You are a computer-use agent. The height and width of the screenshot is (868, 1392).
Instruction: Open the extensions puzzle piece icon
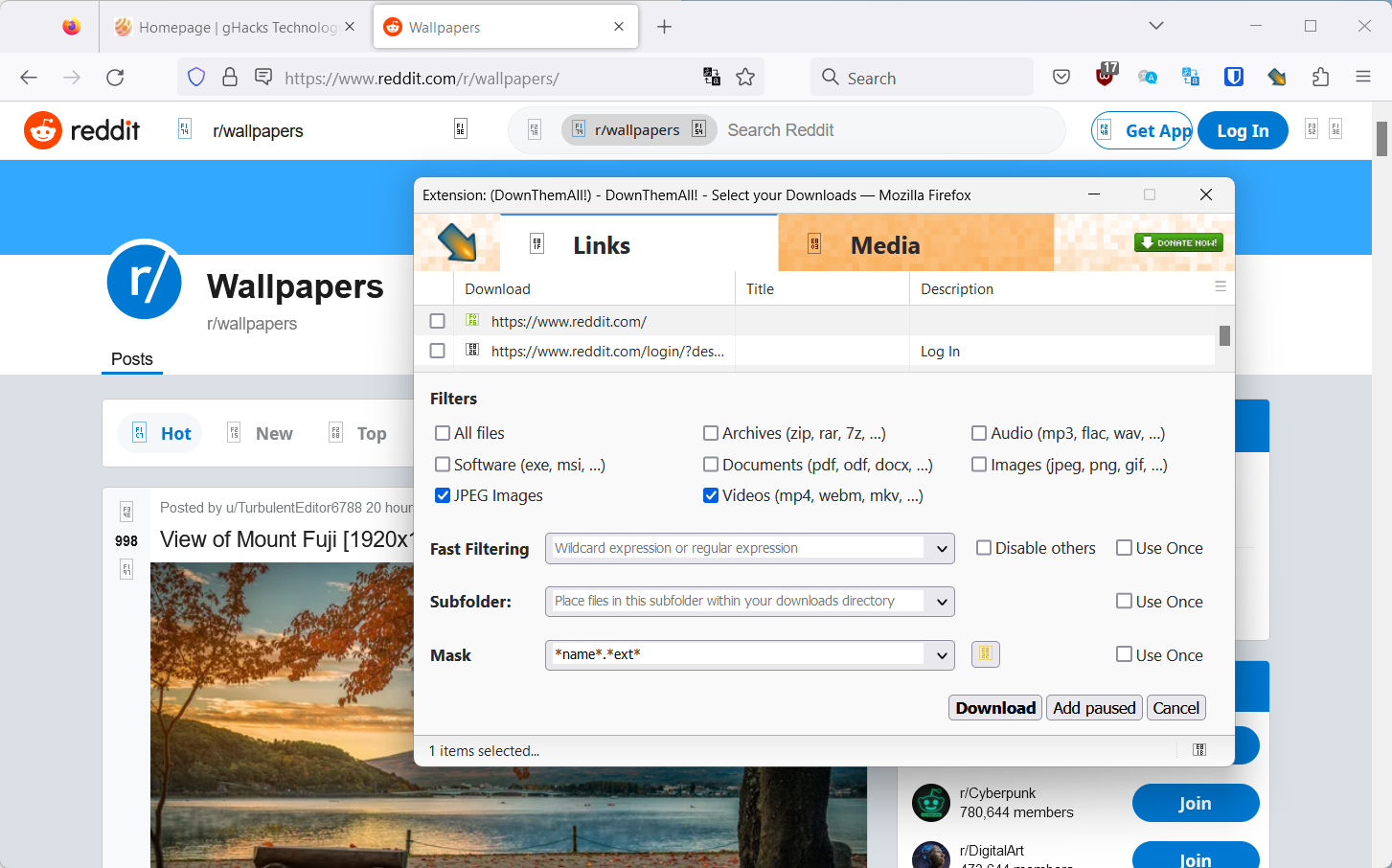click(x=1320, y=77)
